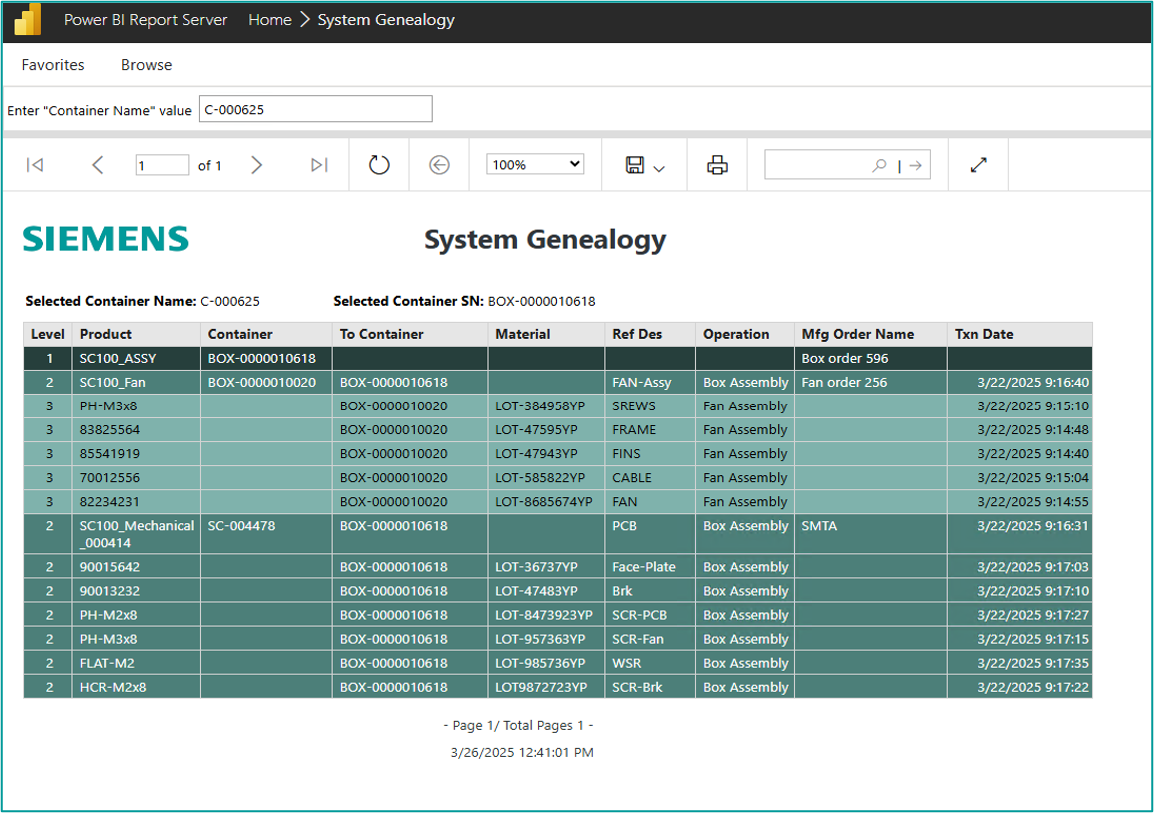
Task: Select the full screen toggle icon
Action: point(977,164)
